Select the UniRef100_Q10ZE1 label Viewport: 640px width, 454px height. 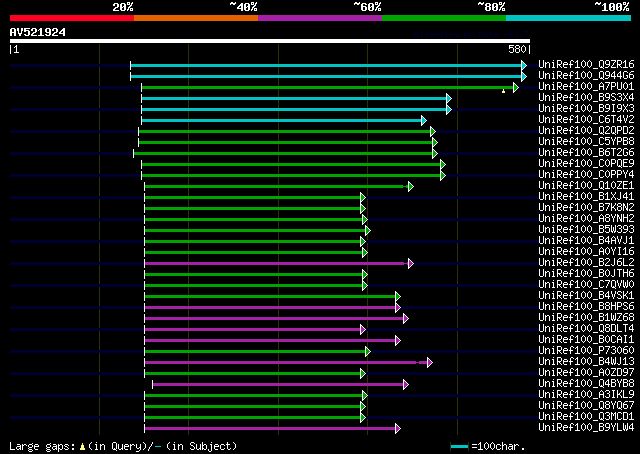(x=586, y=186)
